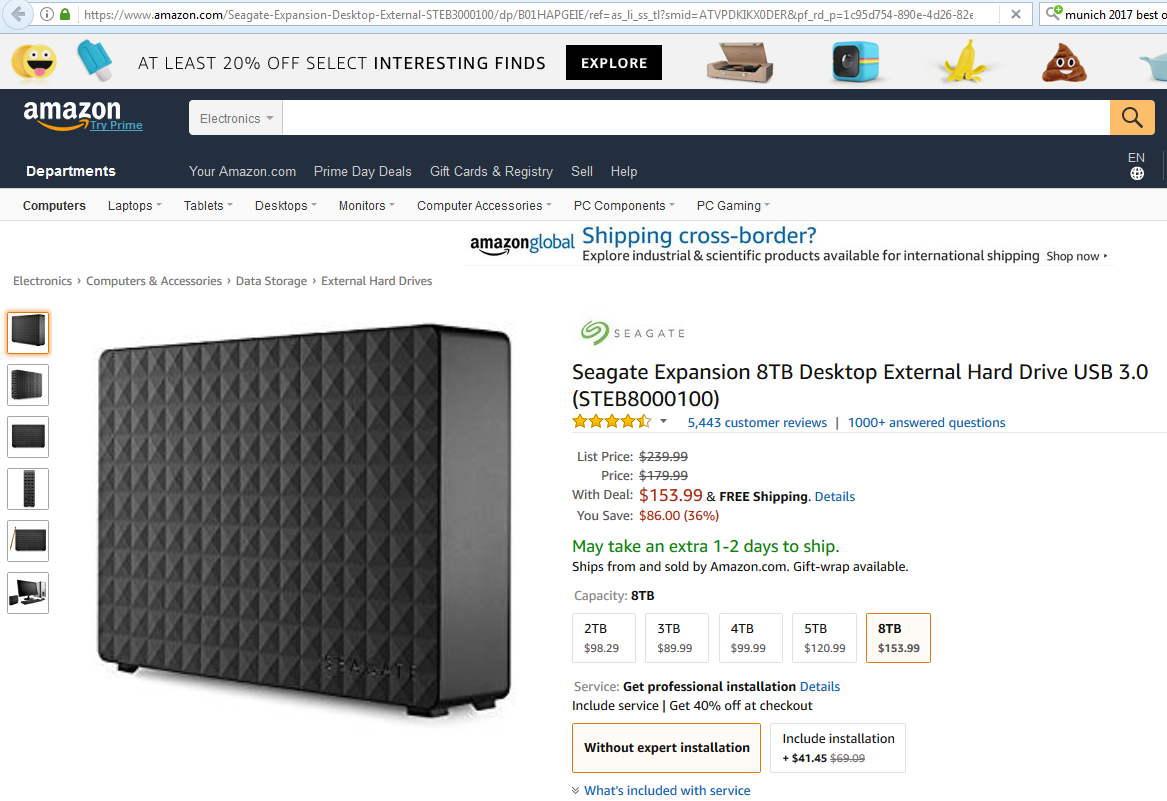Screen dimensions: 1167x801
Task: Click the browser back arrow
Action: tap(17, 14)
